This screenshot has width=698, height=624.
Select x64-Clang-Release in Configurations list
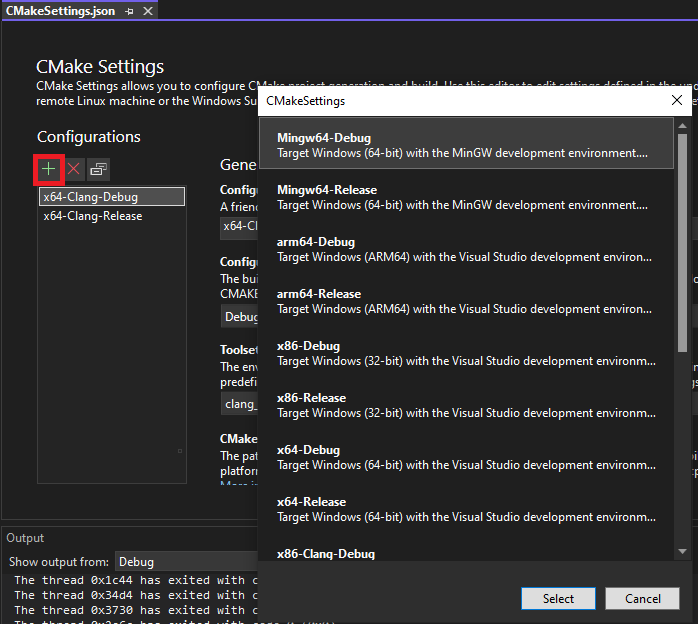(x=112, y=216)
